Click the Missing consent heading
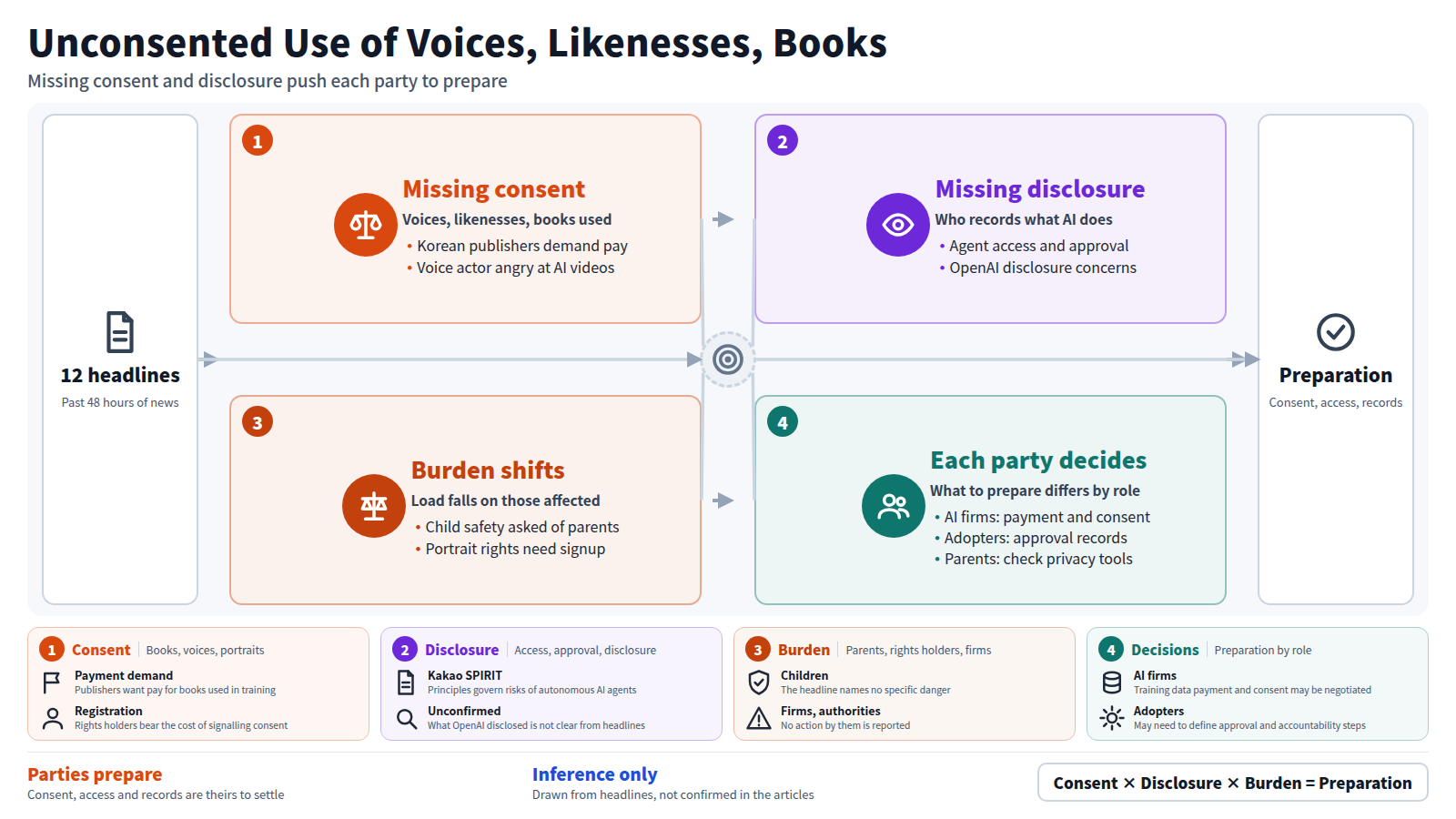 [494, 188]
